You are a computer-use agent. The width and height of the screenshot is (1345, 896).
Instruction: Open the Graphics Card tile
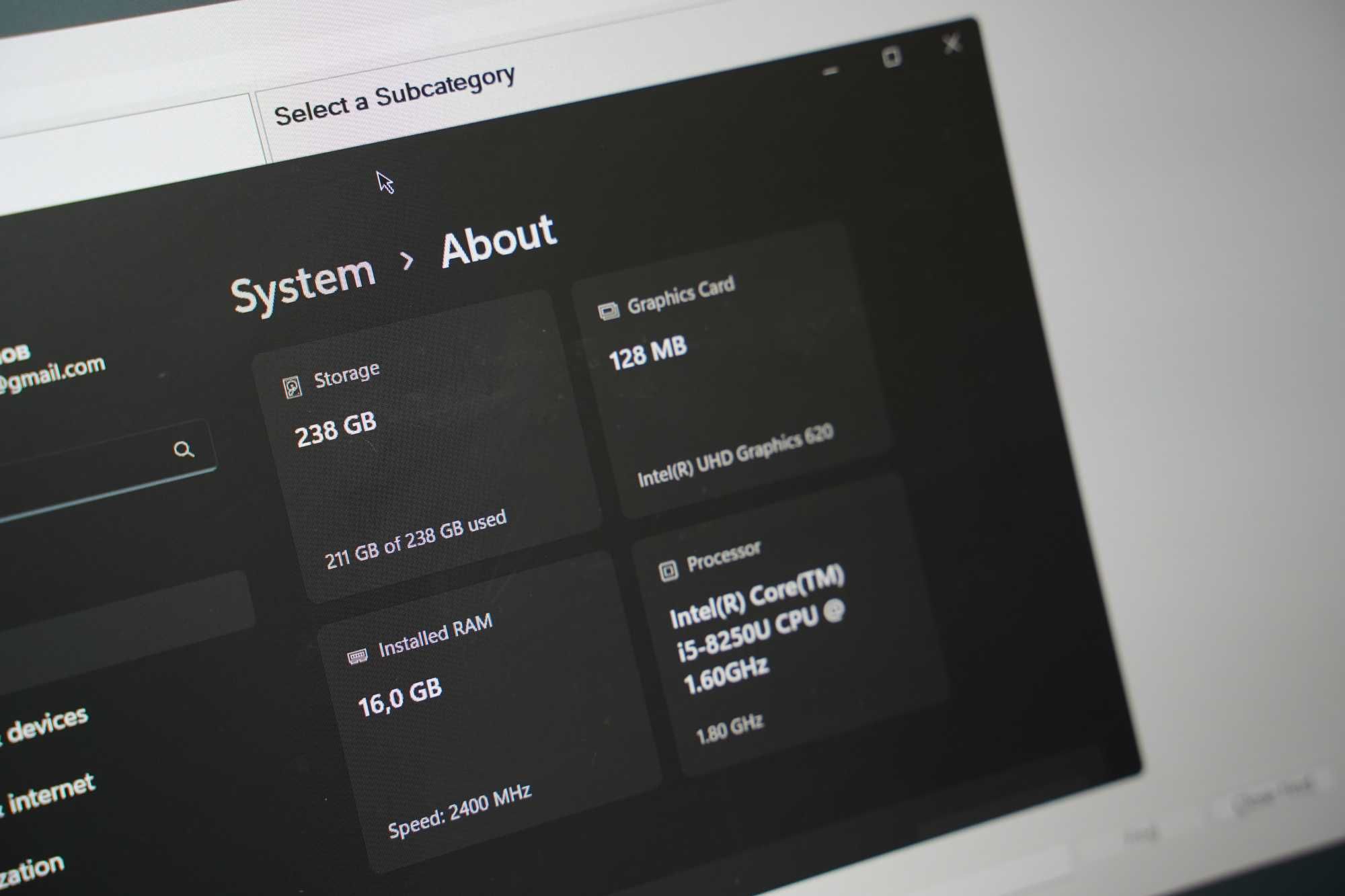(x=732, y=370)
